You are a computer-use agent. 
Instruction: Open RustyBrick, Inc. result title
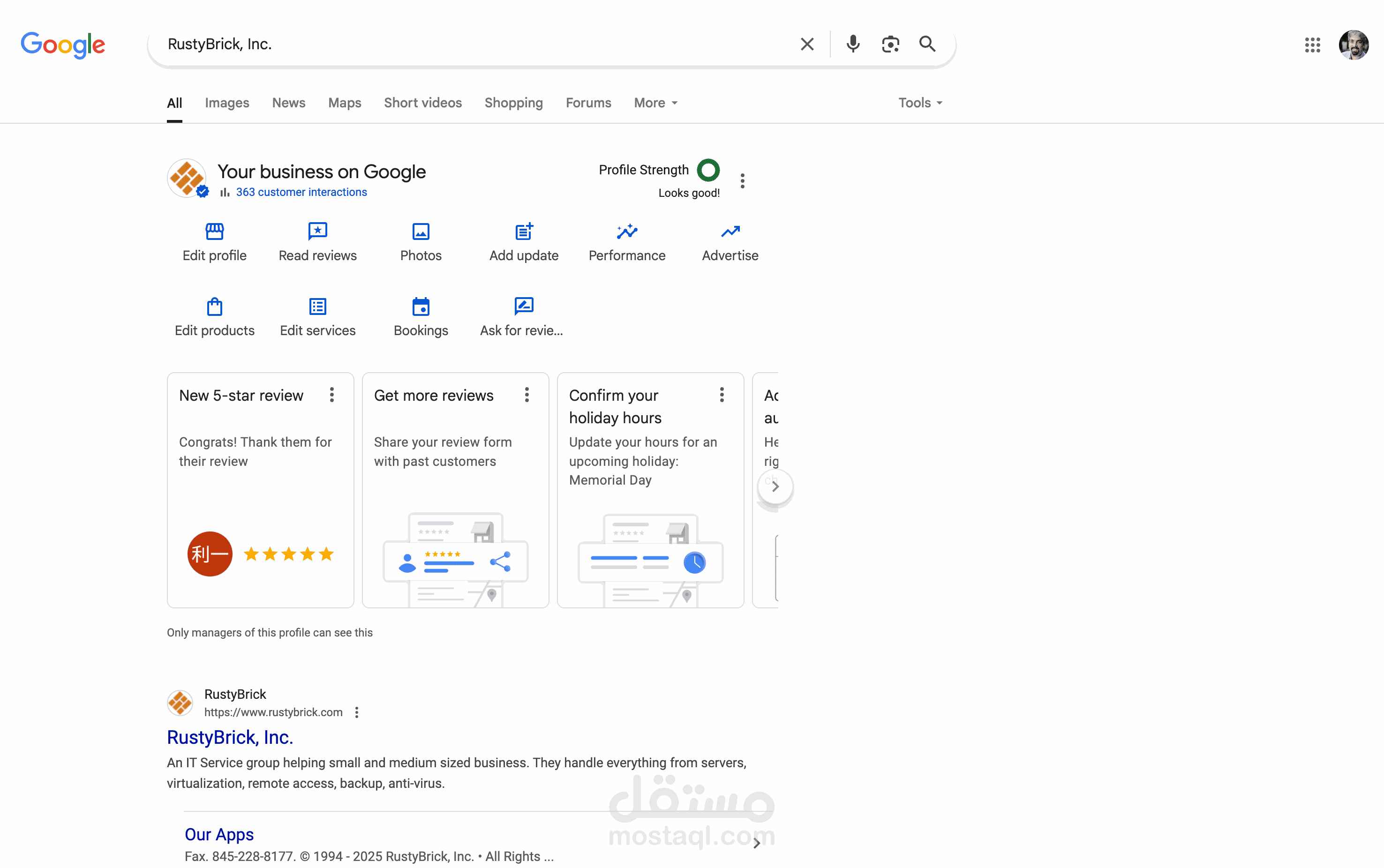coord(230,737)
